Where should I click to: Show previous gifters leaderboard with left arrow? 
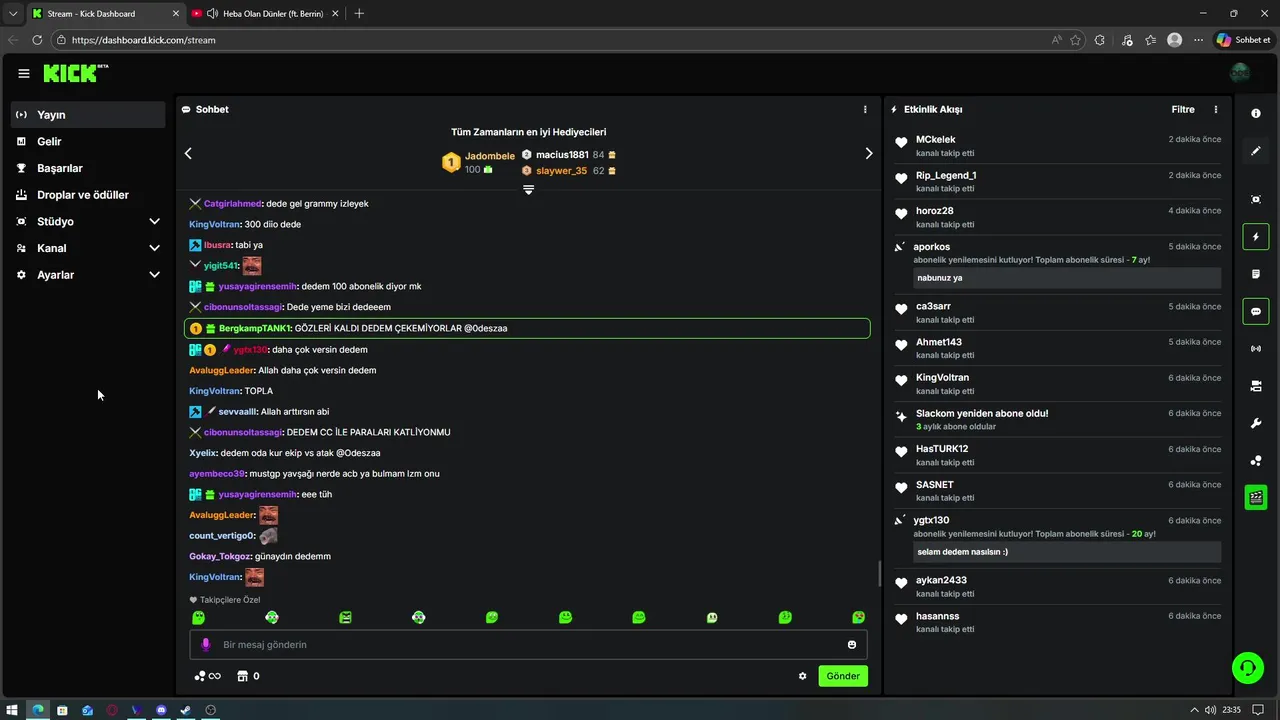pos(188,153)
